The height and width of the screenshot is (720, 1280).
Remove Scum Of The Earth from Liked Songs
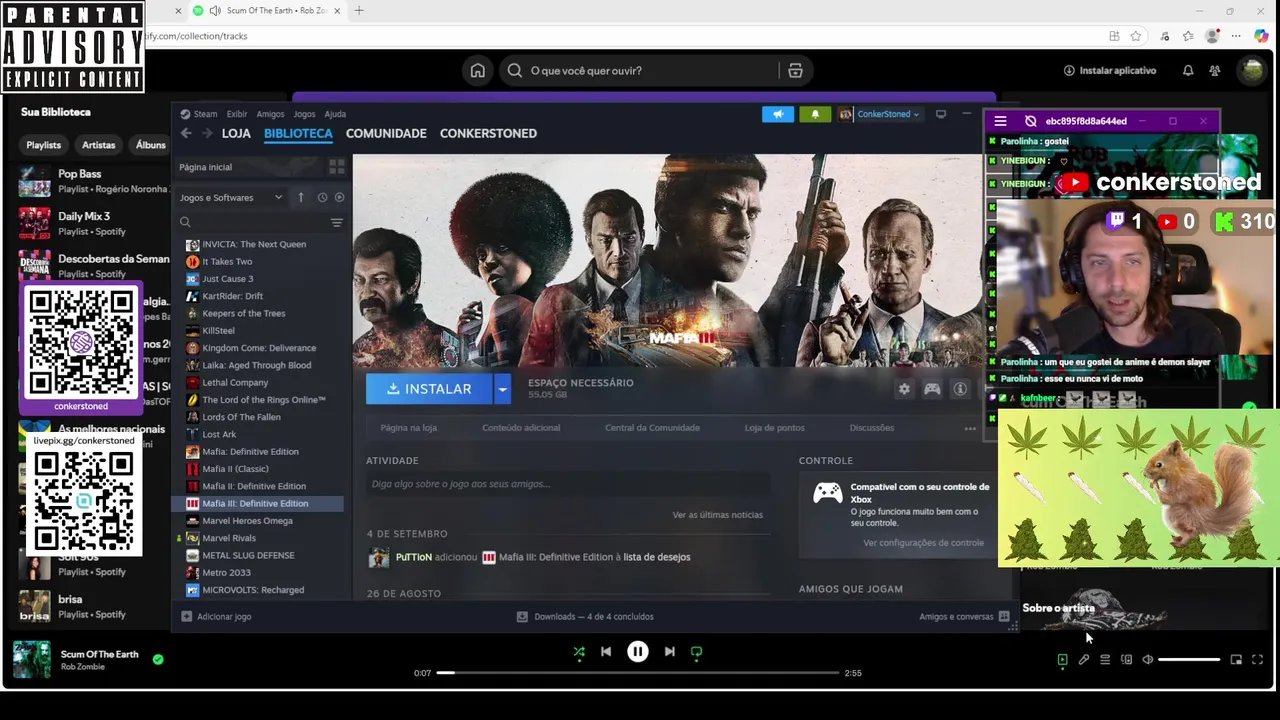point(158,659)
